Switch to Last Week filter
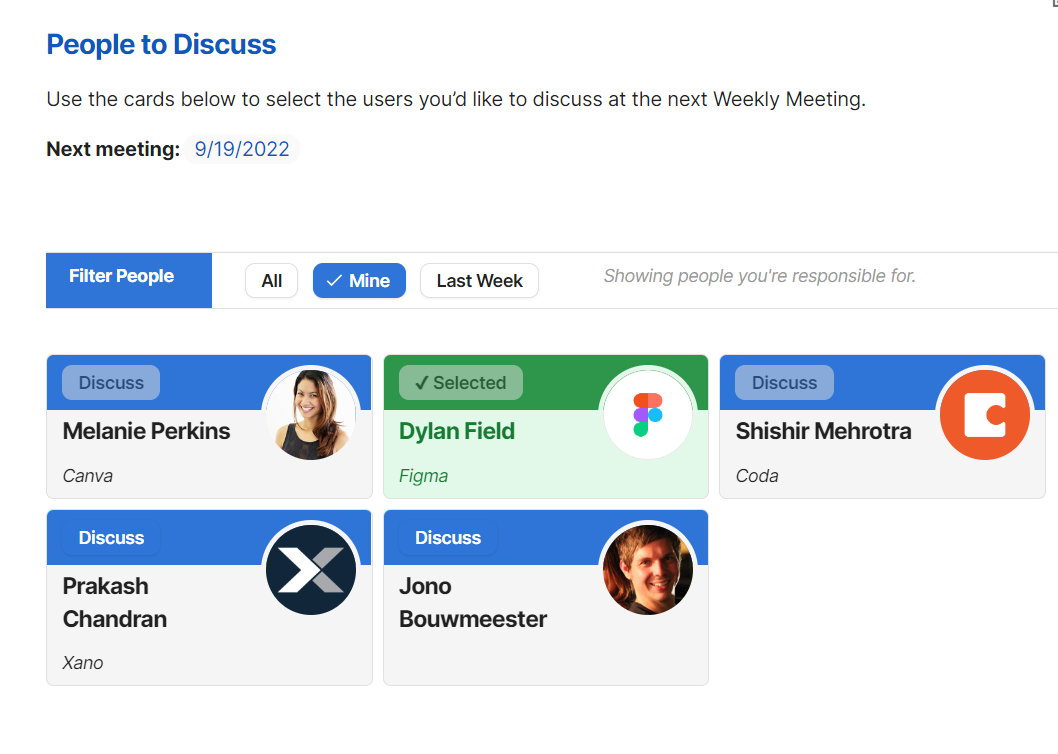 (479, 281)
